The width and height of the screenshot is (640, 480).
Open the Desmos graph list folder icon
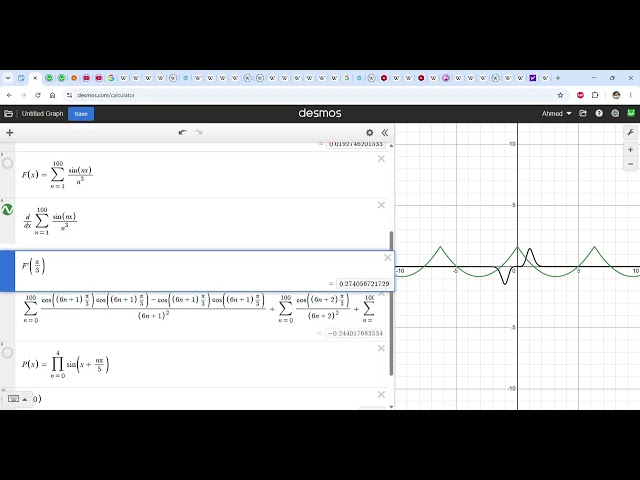(x=8, y=113)
